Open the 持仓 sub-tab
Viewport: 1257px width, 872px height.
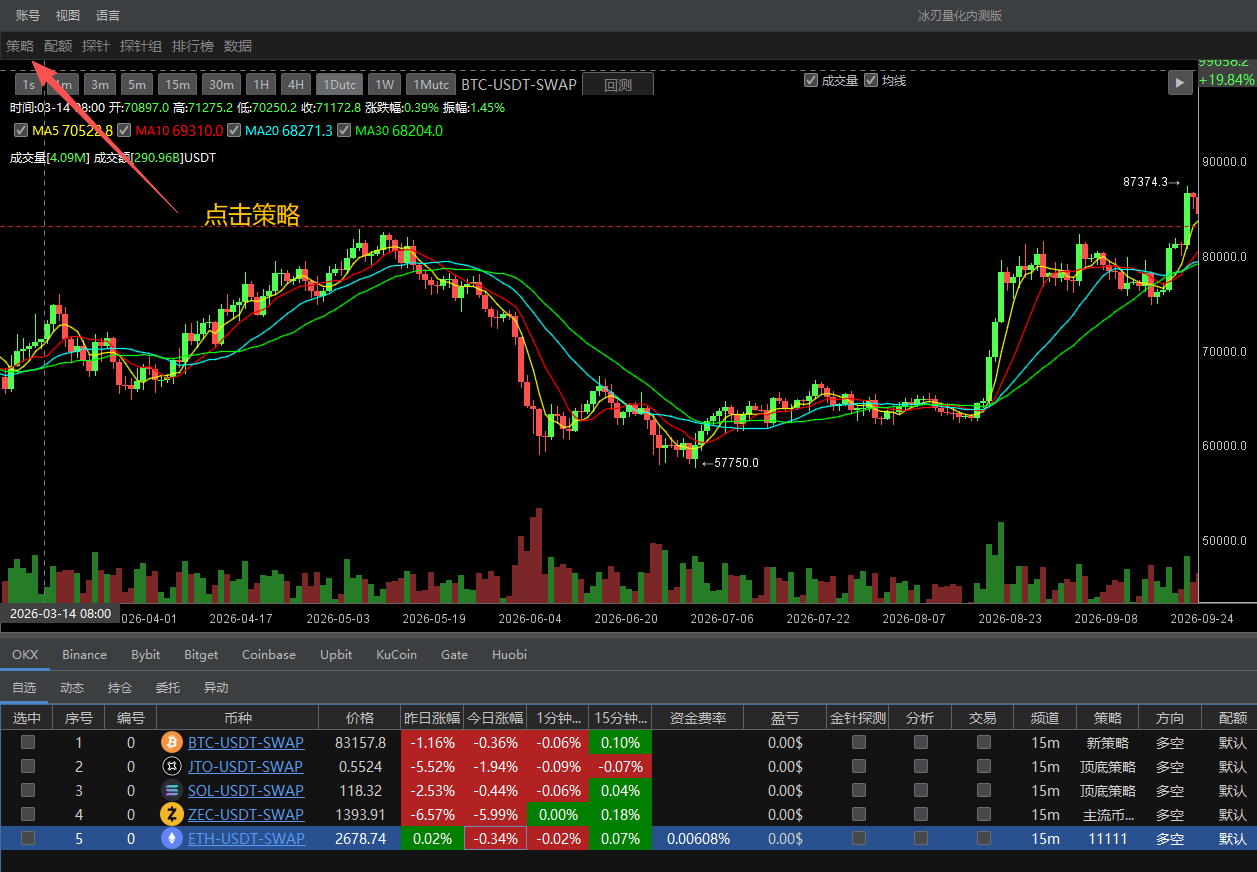tap(120, 688)
